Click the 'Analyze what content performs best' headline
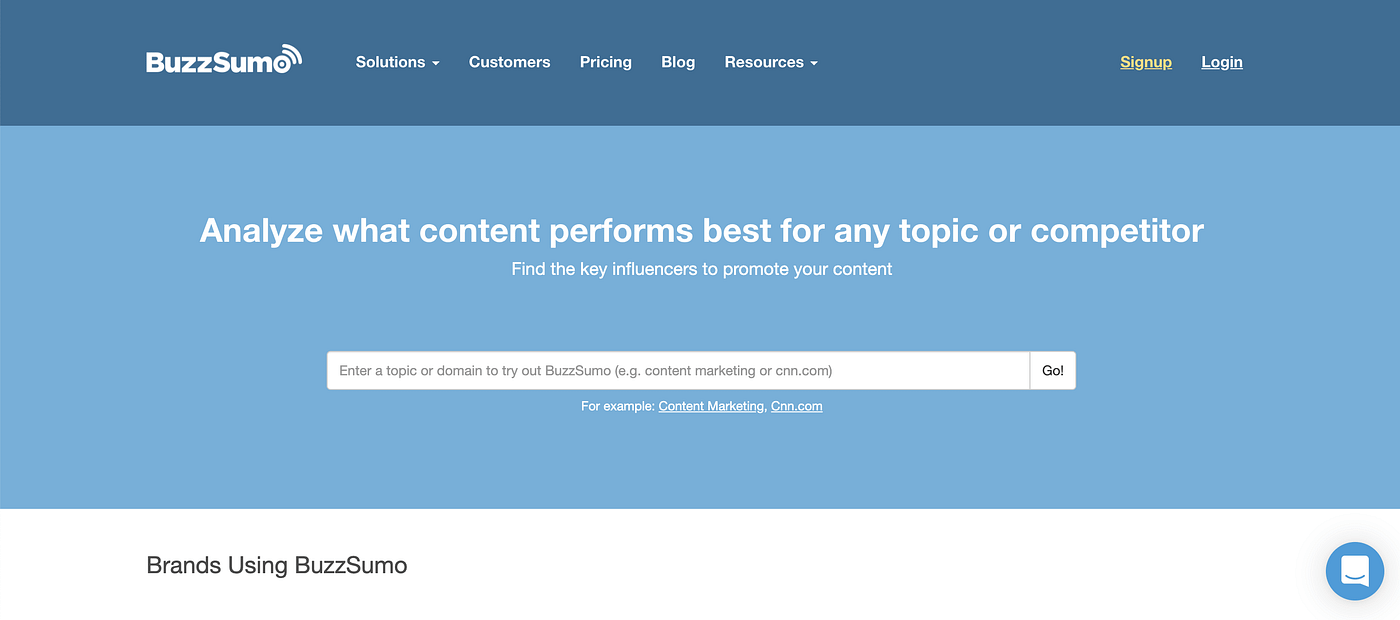The height and width of the screenshot is (620, 1400). (701, 231)
